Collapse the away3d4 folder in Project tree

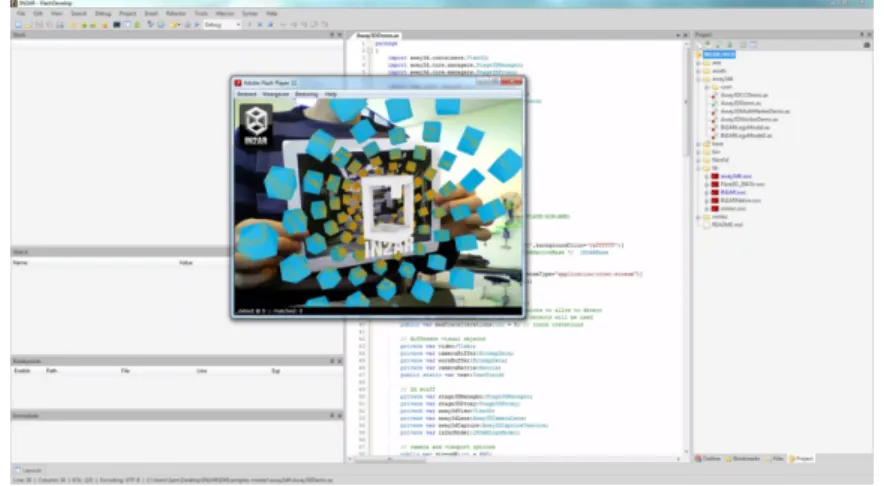coord(698,79)
